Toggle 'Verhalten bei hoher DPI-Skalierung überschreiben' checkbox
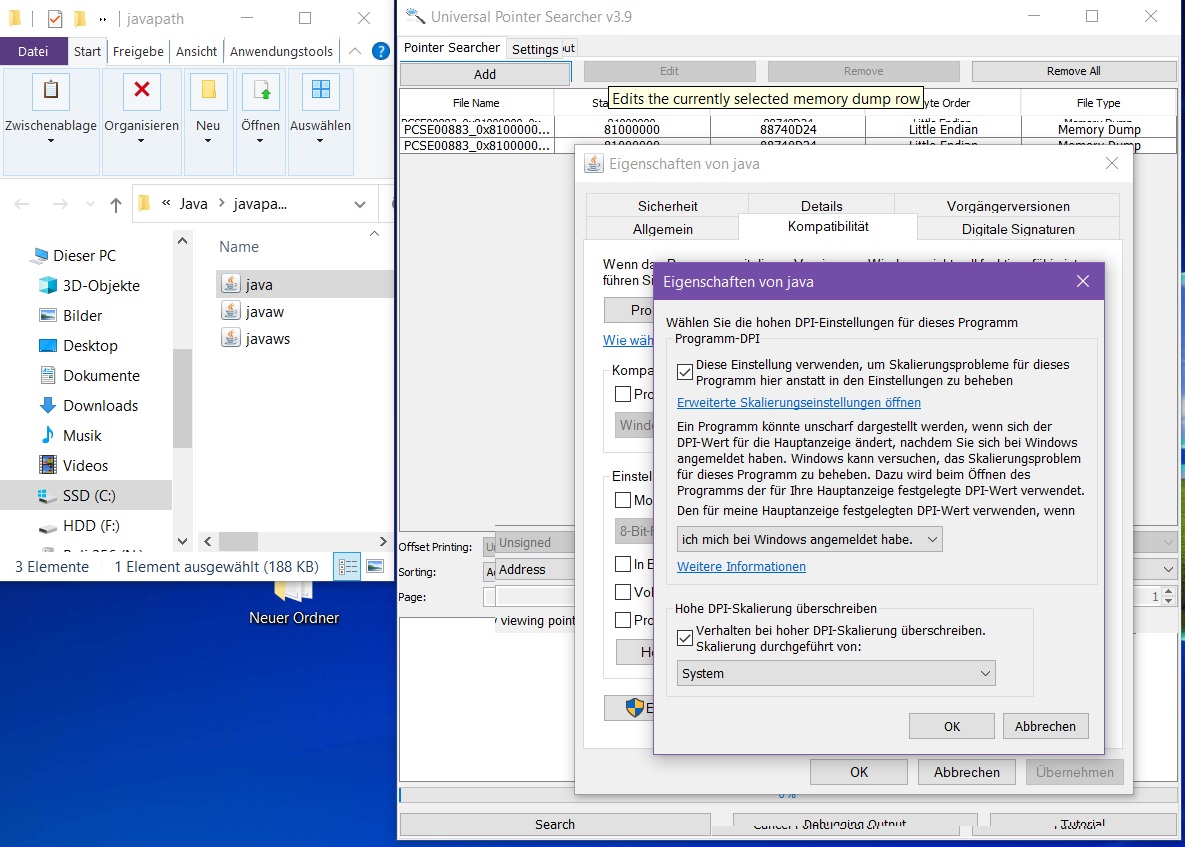This screenshot has width=1185, height=847. tap(685, 638)
